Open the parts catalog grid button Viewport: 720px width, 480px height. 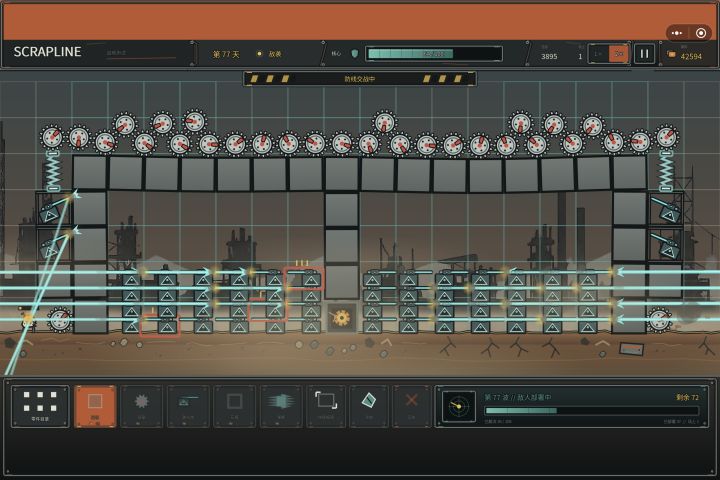coord(40,406)
